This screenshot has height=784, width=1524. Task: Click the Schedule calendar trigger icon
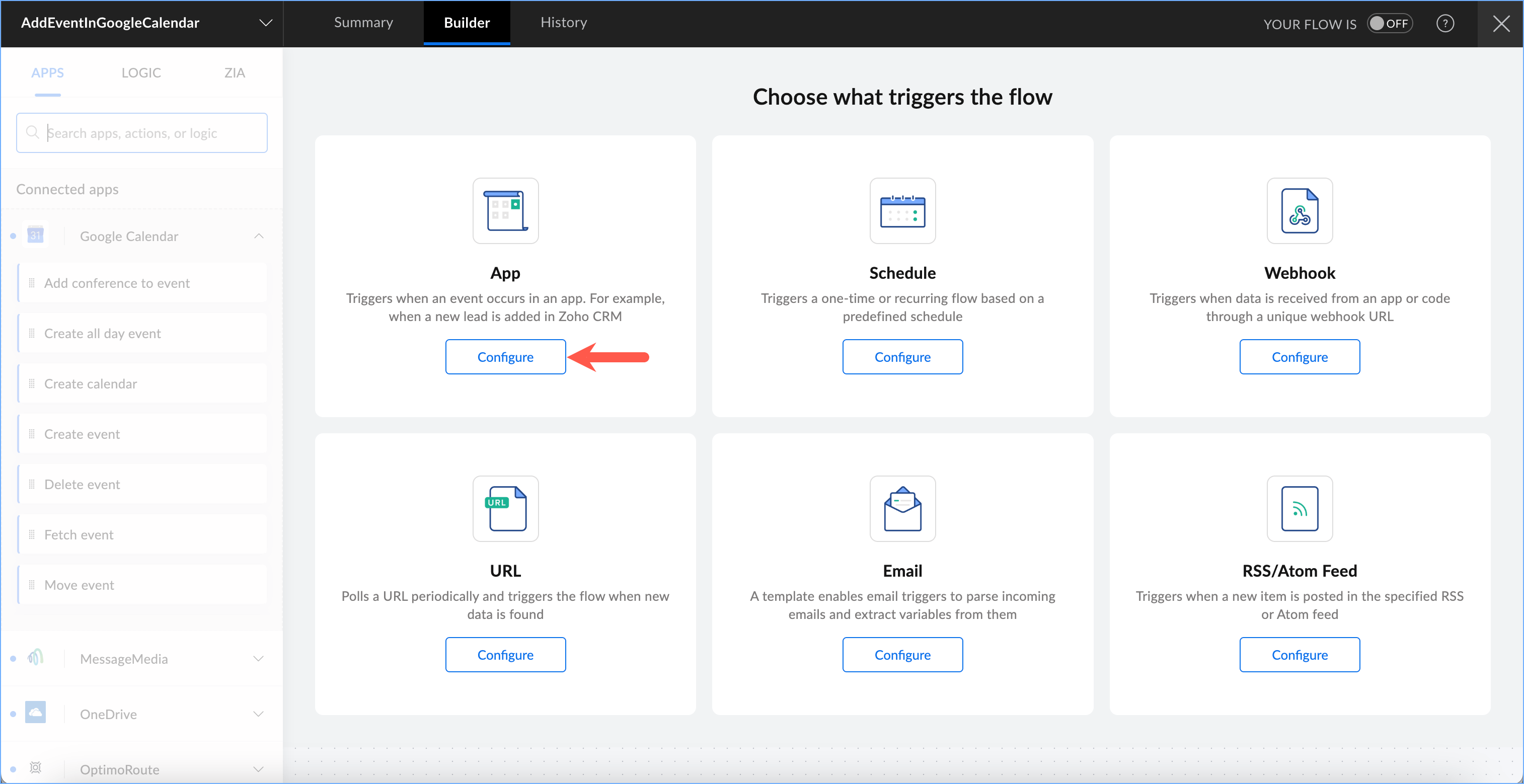click(x=902, y=211)
